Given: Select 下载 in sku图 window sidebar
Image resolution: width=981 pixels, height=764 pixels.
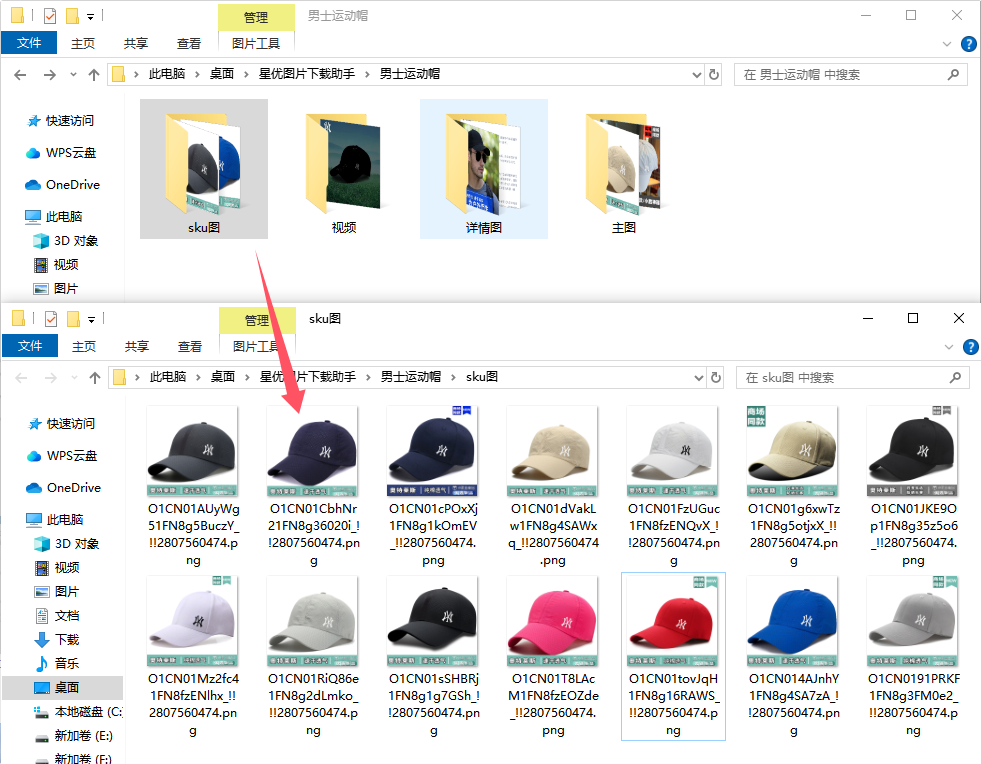Looking at the screenshot, I should point(58,639).
